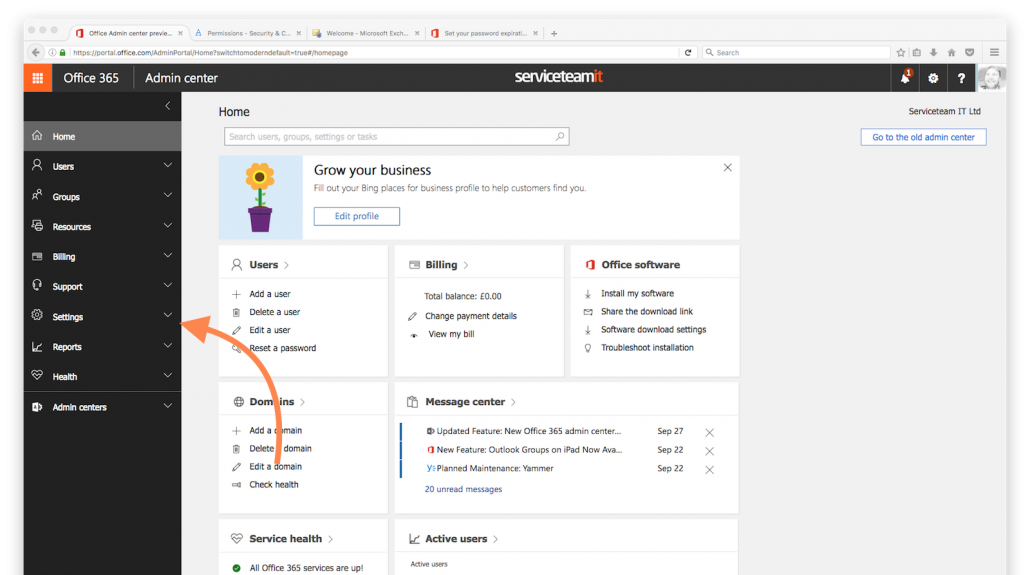Open the Updated Feature: New Office 365 message
Image resolution: width=1030 pixels, height=575 pixels.
528,431
